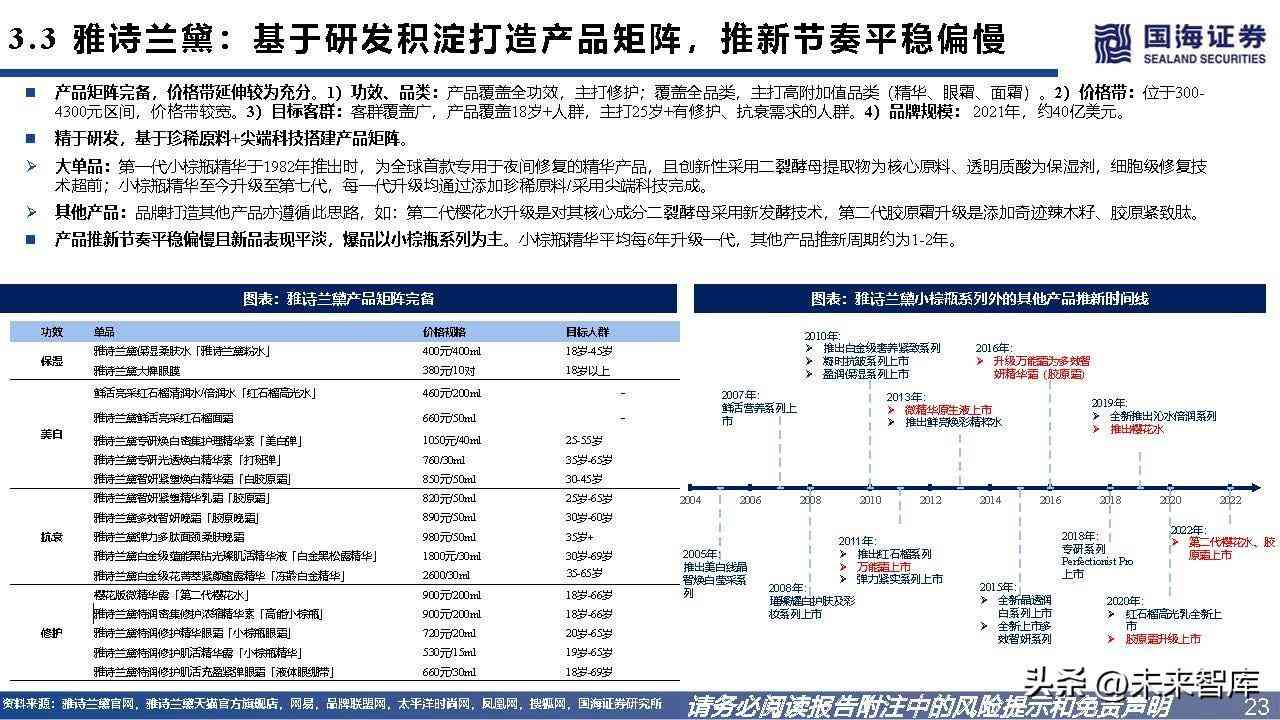Click the page number 23
The image size is (1280, 720).
(1256, 707)
